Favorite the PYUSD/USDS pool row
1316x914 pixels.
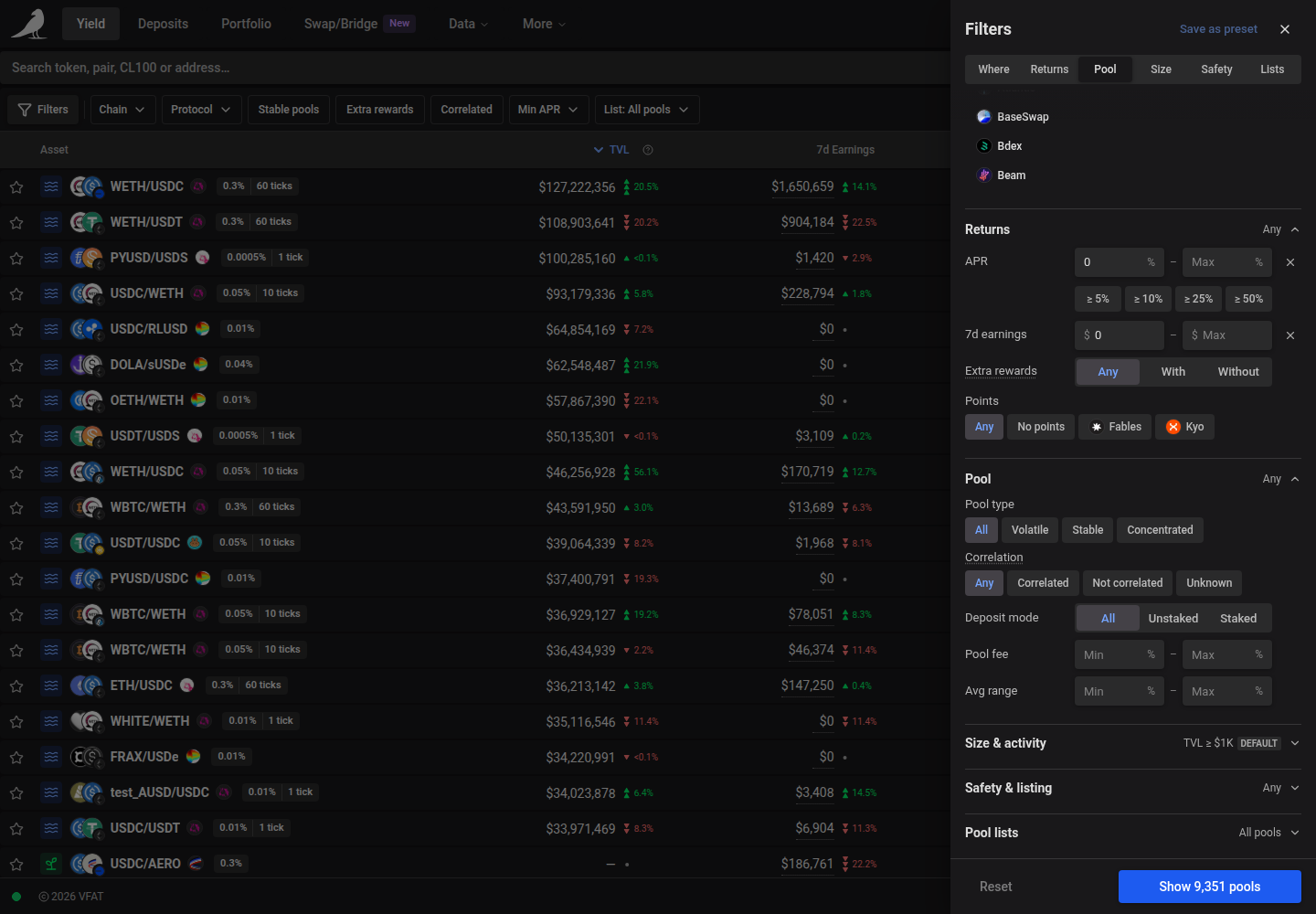click(x=16, y=258)
